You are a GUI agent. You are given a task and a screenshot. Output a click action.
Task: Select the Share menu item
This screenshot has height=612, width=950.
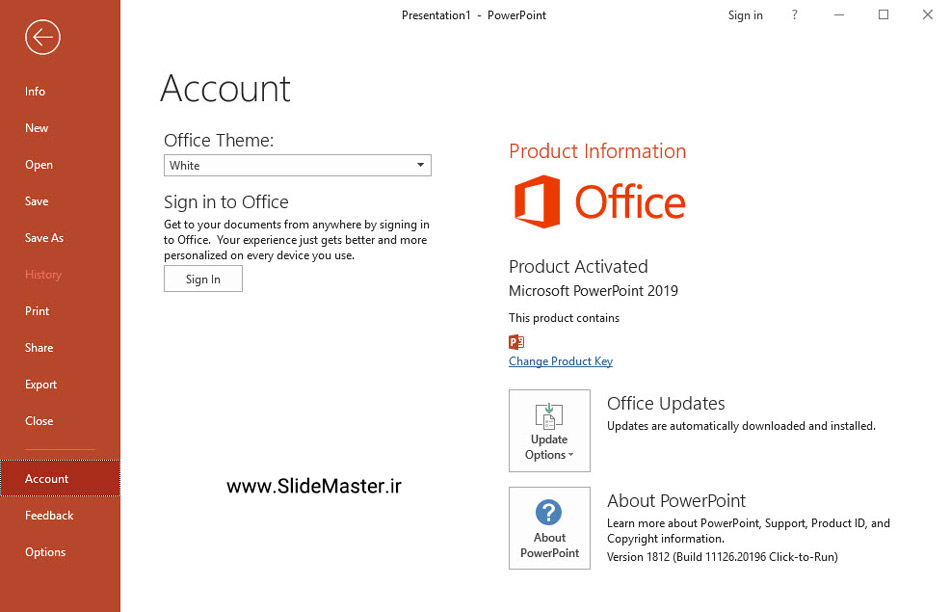(39, 348)
